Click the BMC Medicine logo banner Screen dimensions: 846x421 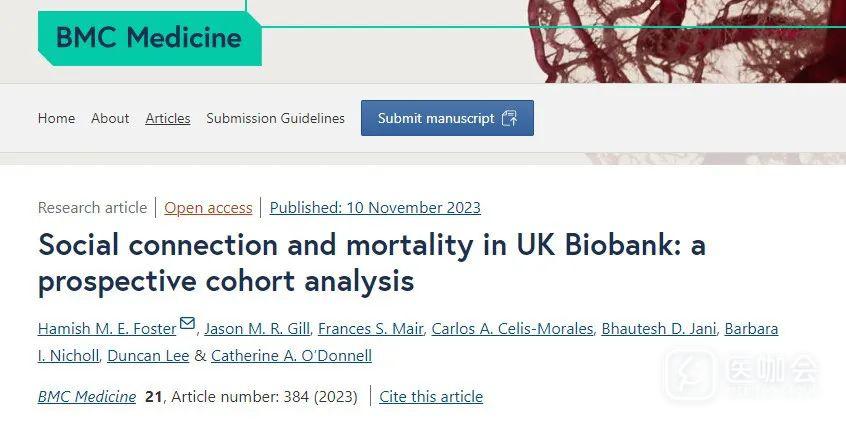coord(149,38)
